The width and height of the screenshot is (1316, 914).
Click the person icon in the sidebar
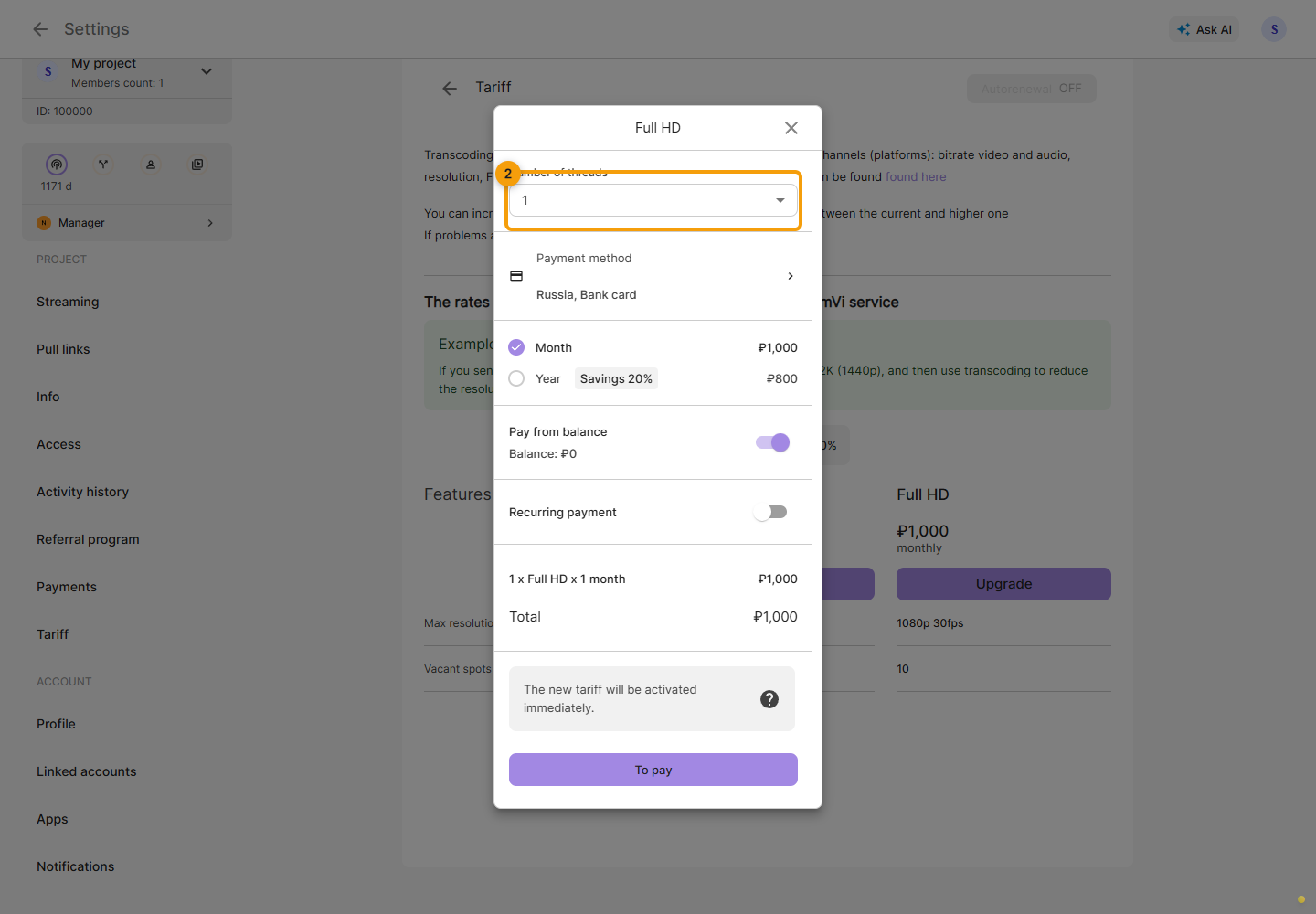(x=151, y=165)
